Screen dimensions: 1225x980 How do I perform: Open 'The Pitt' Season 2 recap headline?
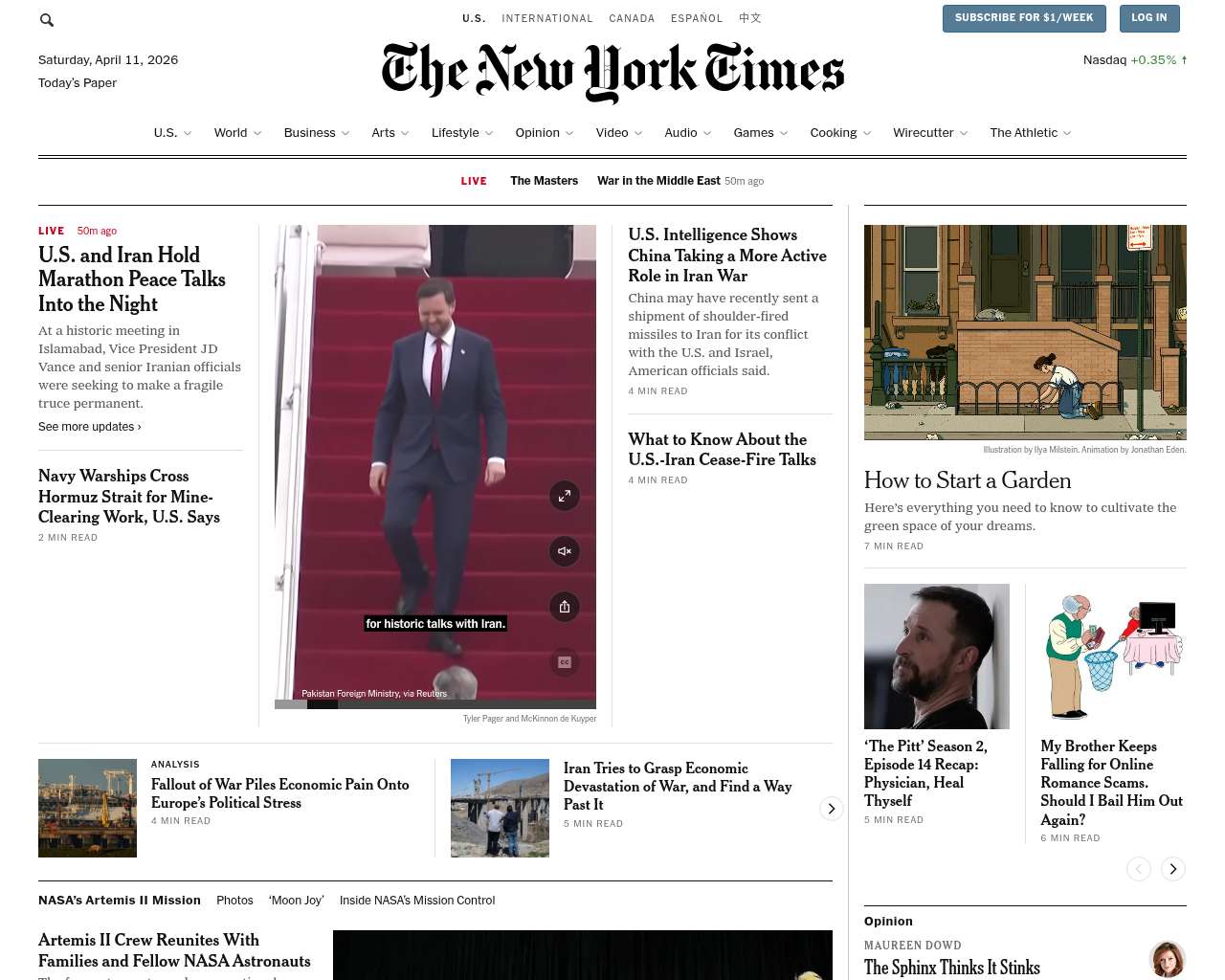coord(925,773)
